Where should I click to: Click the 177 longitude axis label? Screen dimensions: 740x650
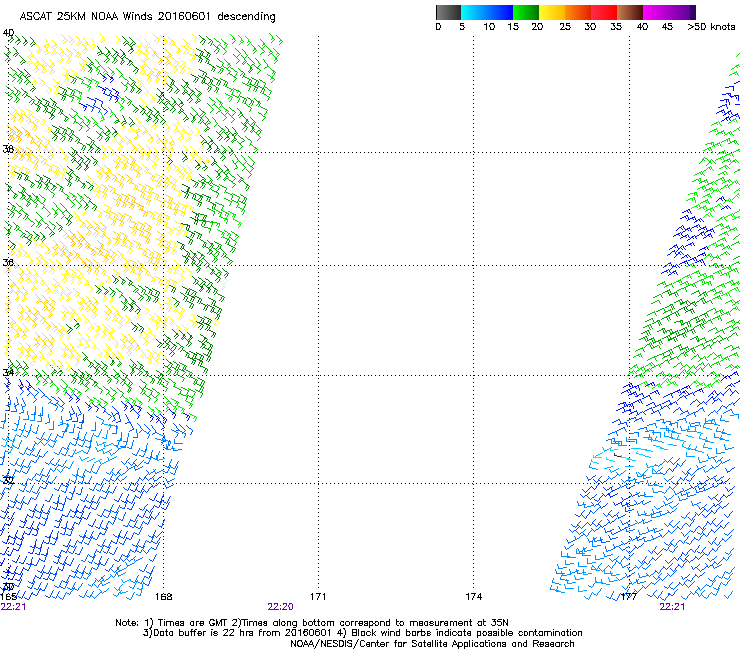[629, 597]
